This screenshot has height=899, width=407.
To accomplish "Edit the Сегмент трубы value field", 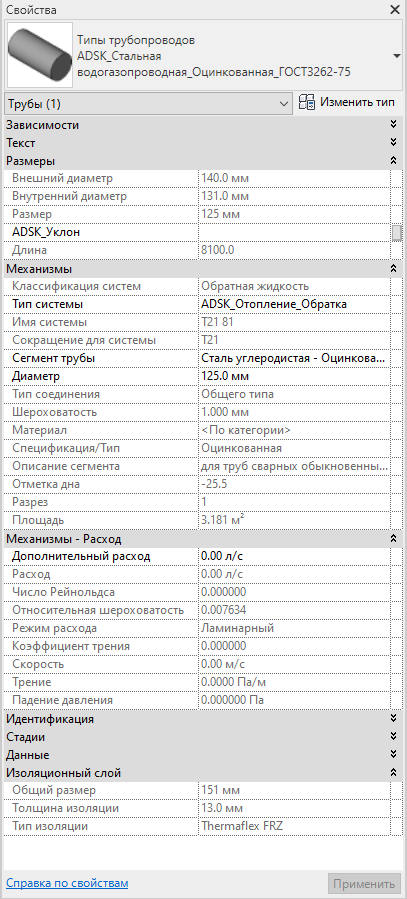I will tap(293, 358).
